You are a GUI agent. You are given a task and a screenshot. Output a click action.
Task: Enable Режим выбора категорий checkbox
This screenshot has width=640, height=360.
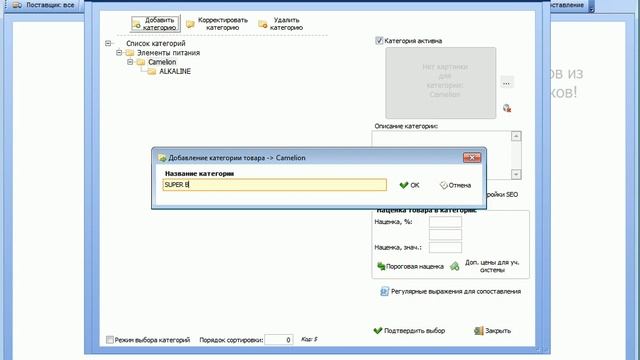(x=110, y=340)
